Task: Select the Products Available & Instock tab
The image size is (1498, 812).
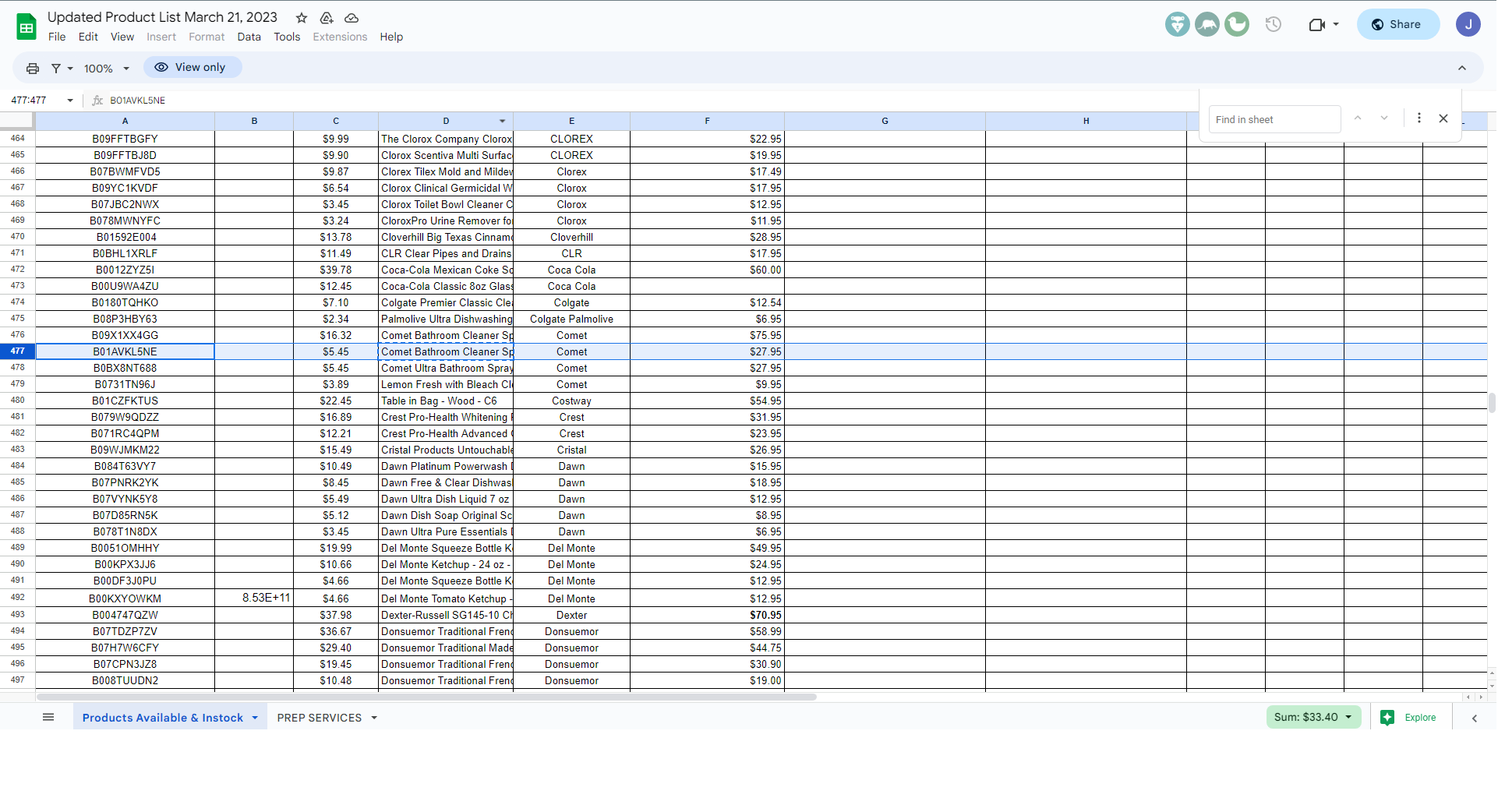Action: click(x=163, y=718)
